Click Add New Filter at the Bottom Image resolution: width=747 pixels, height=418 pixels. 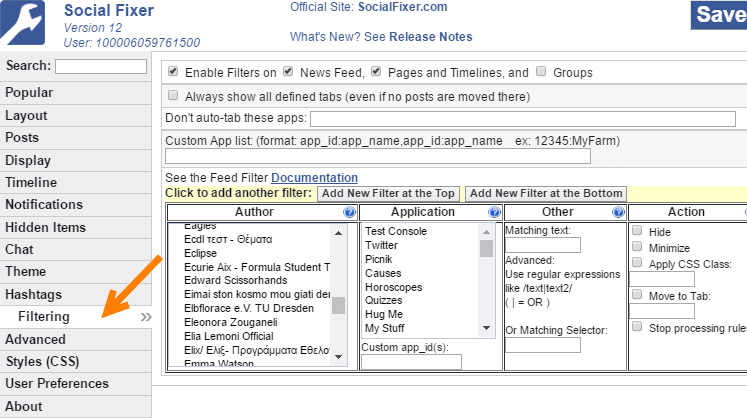(x=546, y=194)
